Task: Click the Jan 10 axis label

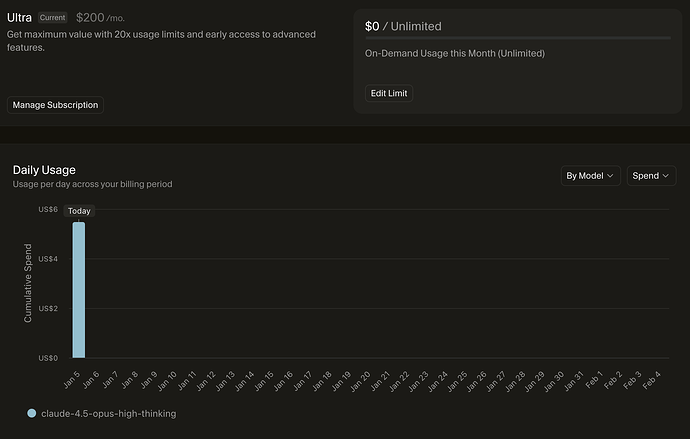Action: 167,381
